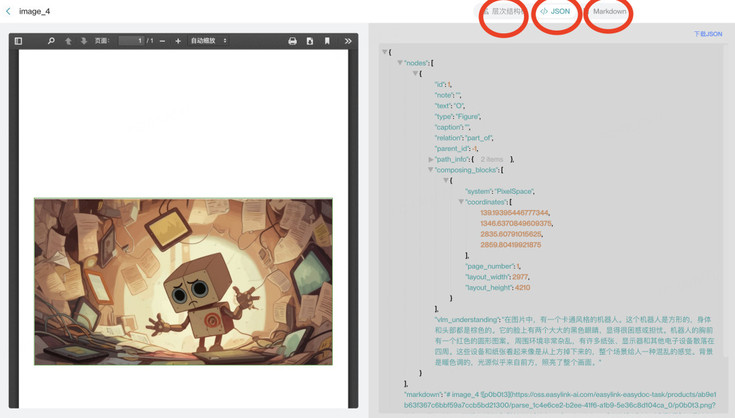
Task: Collapse the "composing_blocks" array
Action: point(431,170)
